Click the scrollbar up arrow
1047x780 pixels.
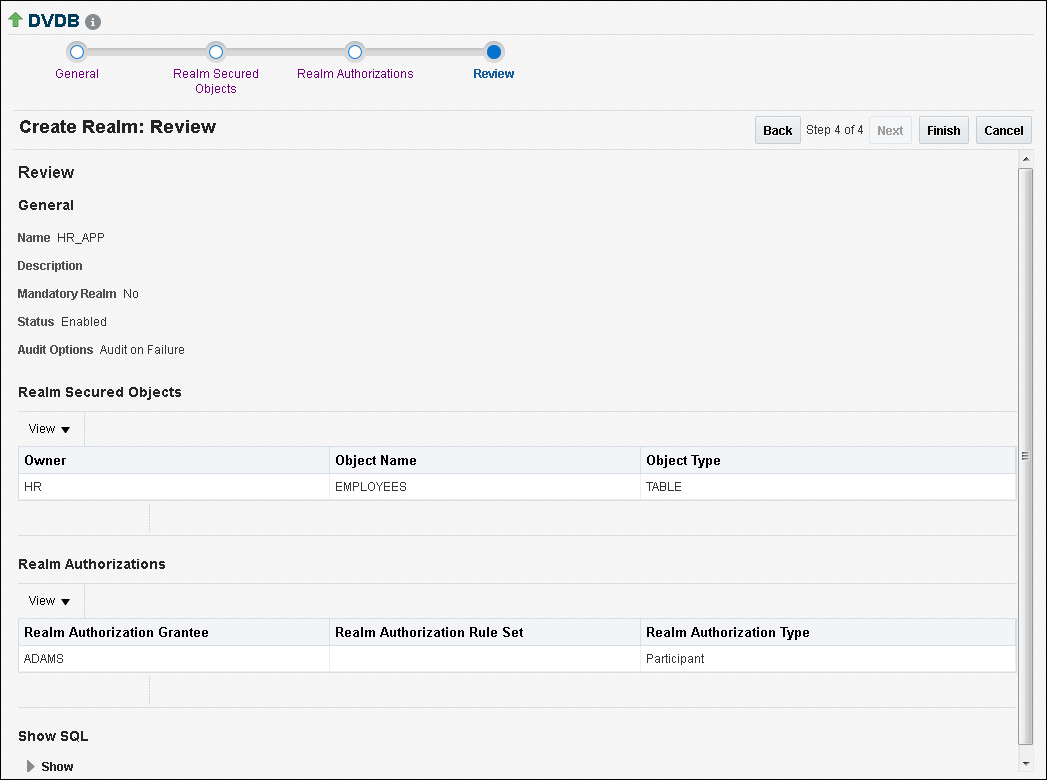click(x=1024, y=160)
